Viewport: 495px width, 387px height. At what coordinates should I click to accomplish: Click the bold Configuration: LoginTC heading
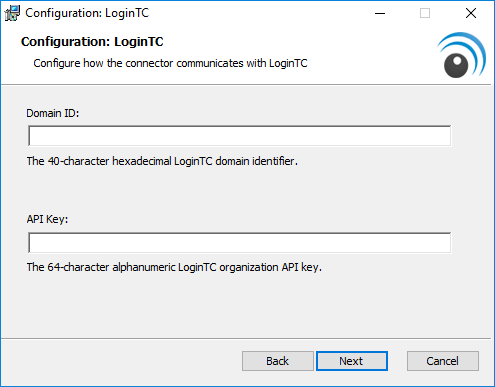(92, 42)
